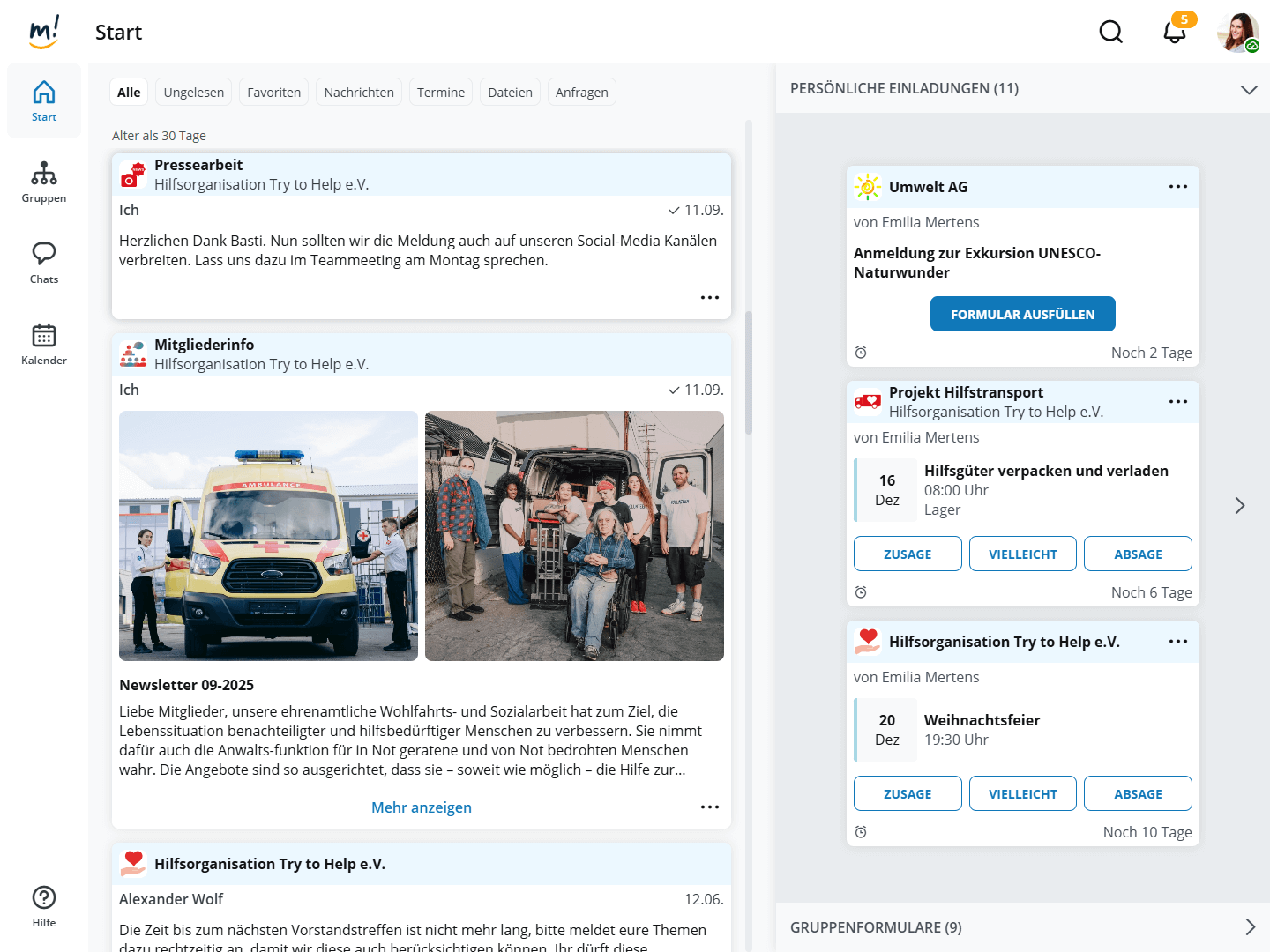This screenshot has width=1270, height=952.
Task: Open the search magnifier icon
Action: pyautogui.click(x=1110, y=33)
